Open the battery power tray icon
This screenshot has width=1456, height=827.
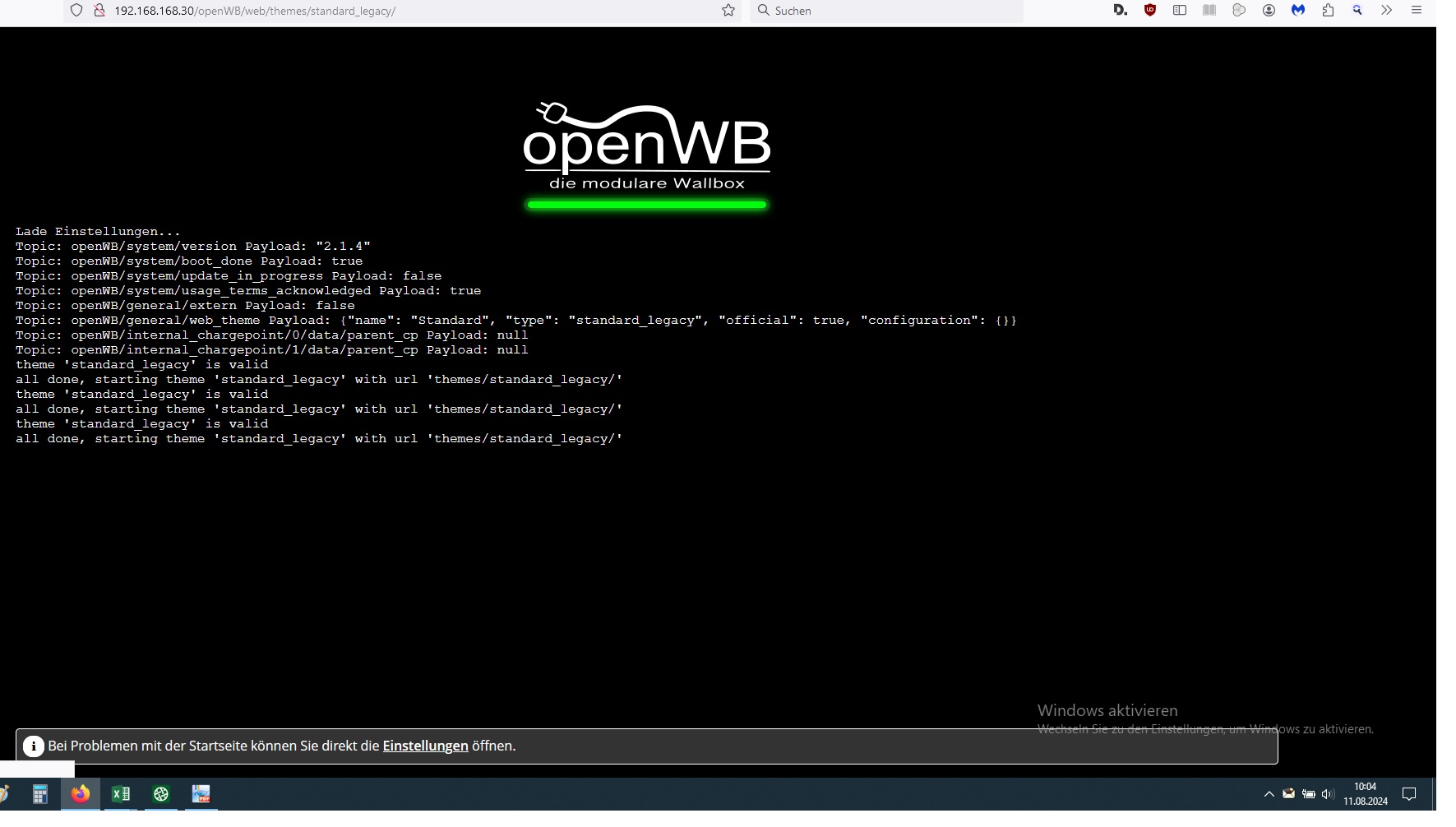coord(1308,794)
